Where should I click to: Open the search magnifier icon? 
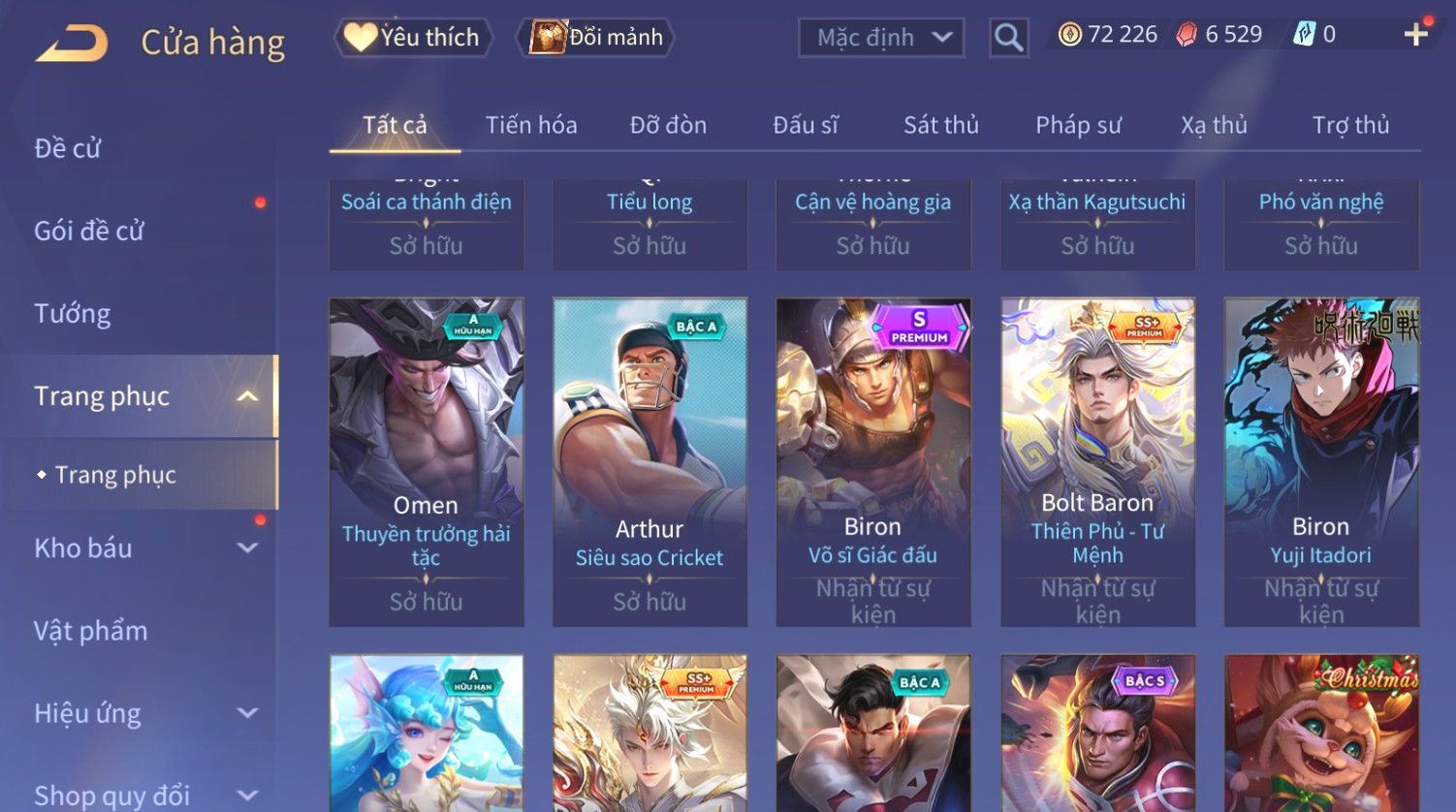pyautogui.click(x=1008, y=38)
